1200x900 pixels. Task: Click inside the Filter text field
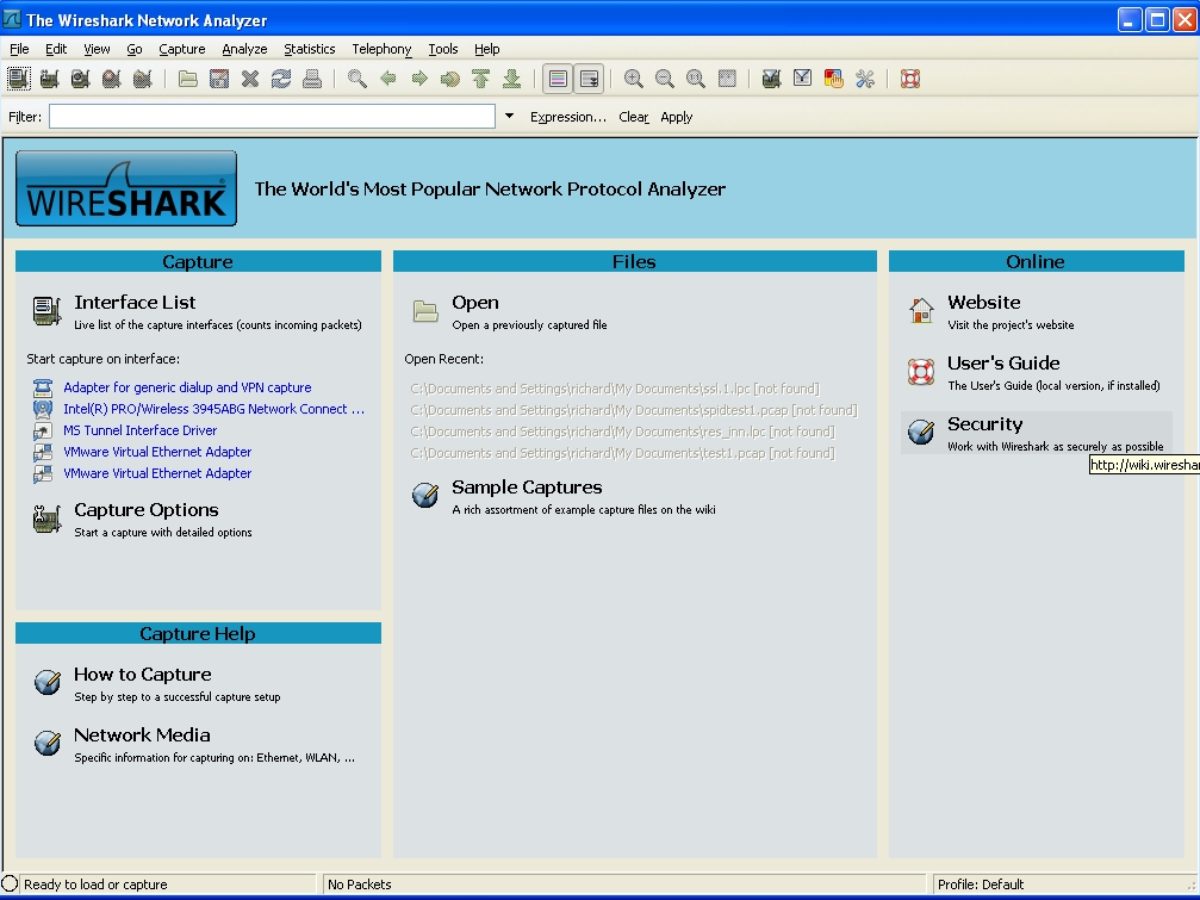point(272,117)
